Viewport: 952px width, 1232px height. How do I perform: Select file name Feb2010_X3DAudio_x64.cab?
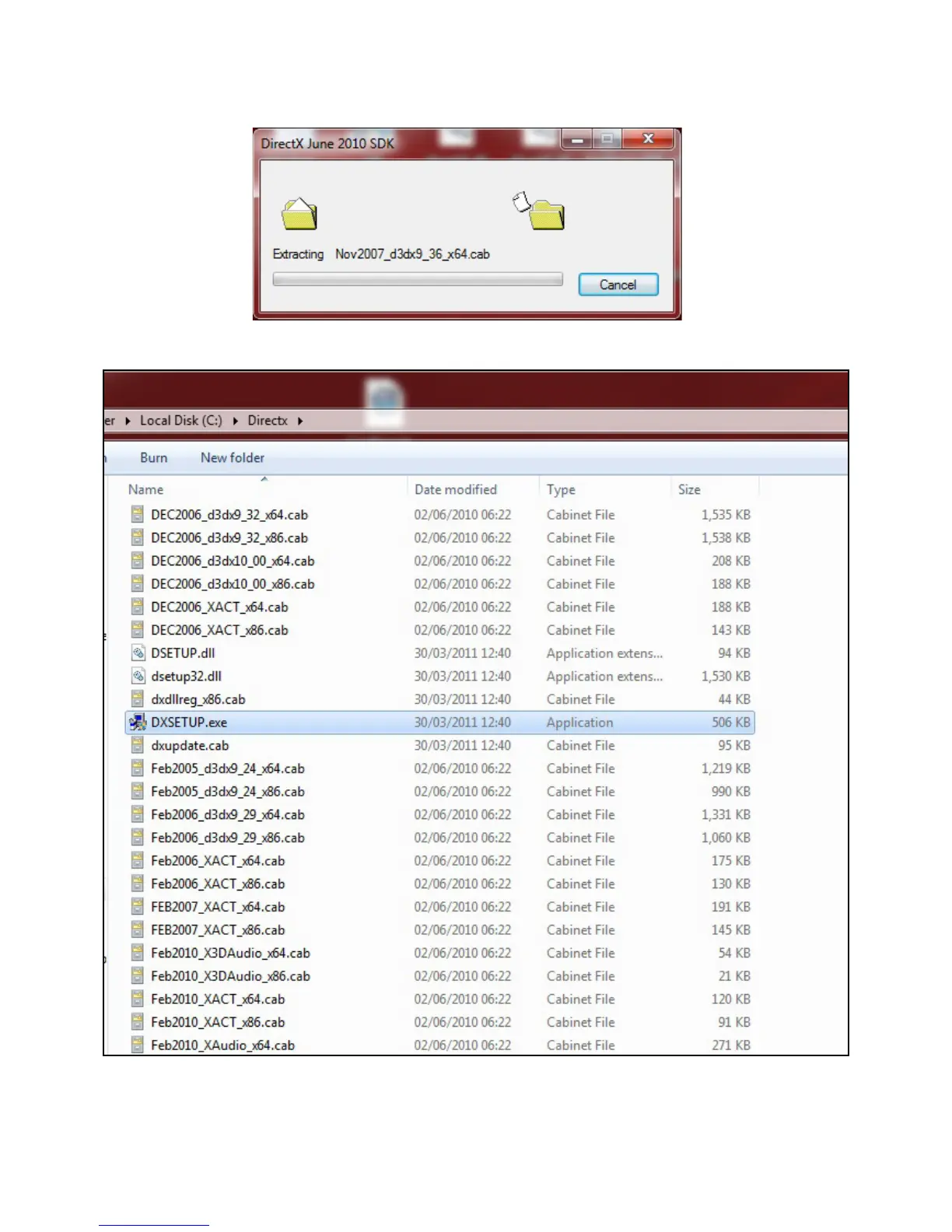[x=230, y=954]
